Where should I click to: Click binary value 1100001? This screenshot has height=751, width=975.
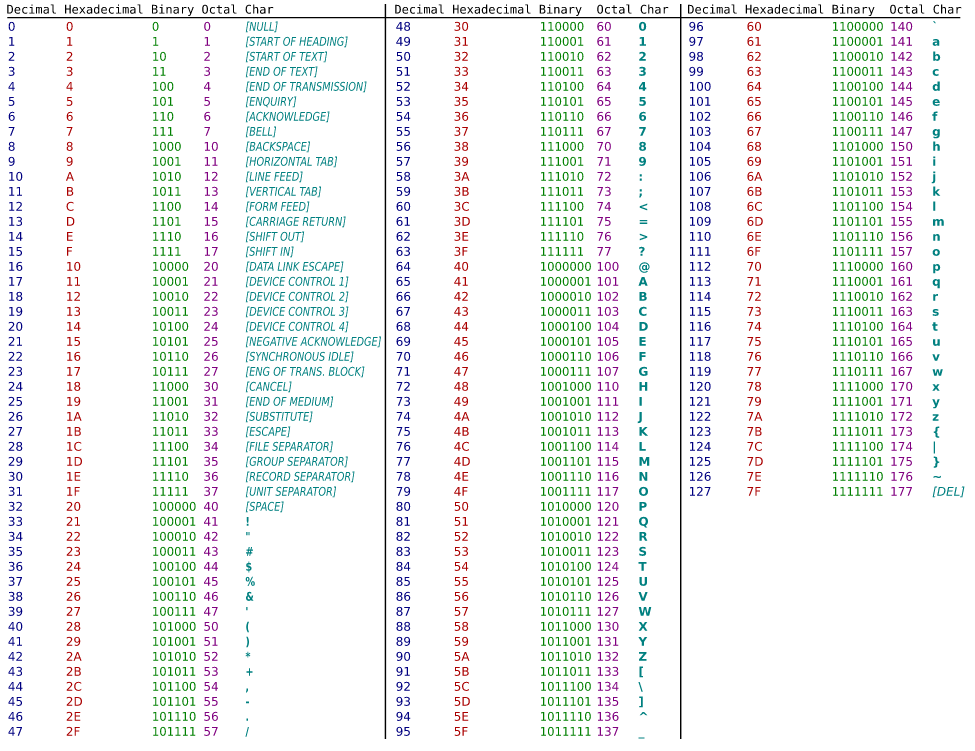pyautogui.click(x=857, y=42)
